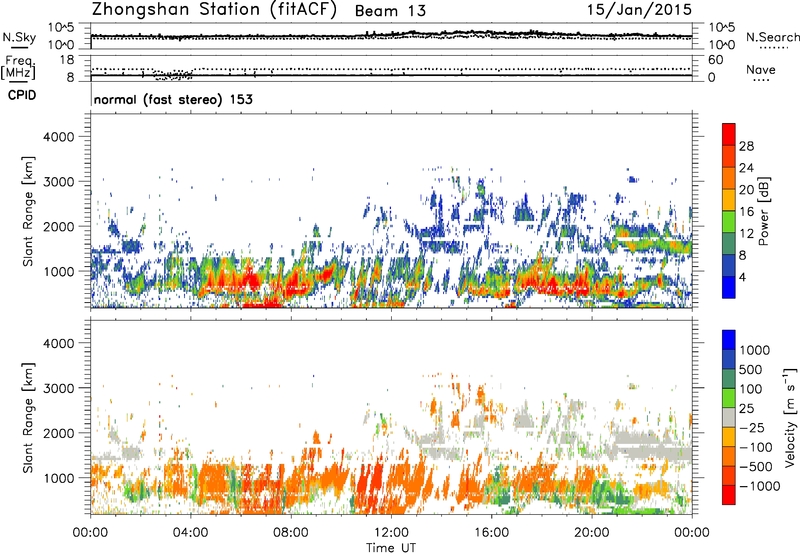Click the dark green 8–12 dB power swatch
The width and height of the screenshot is (800, 554).
click(729, 243)
